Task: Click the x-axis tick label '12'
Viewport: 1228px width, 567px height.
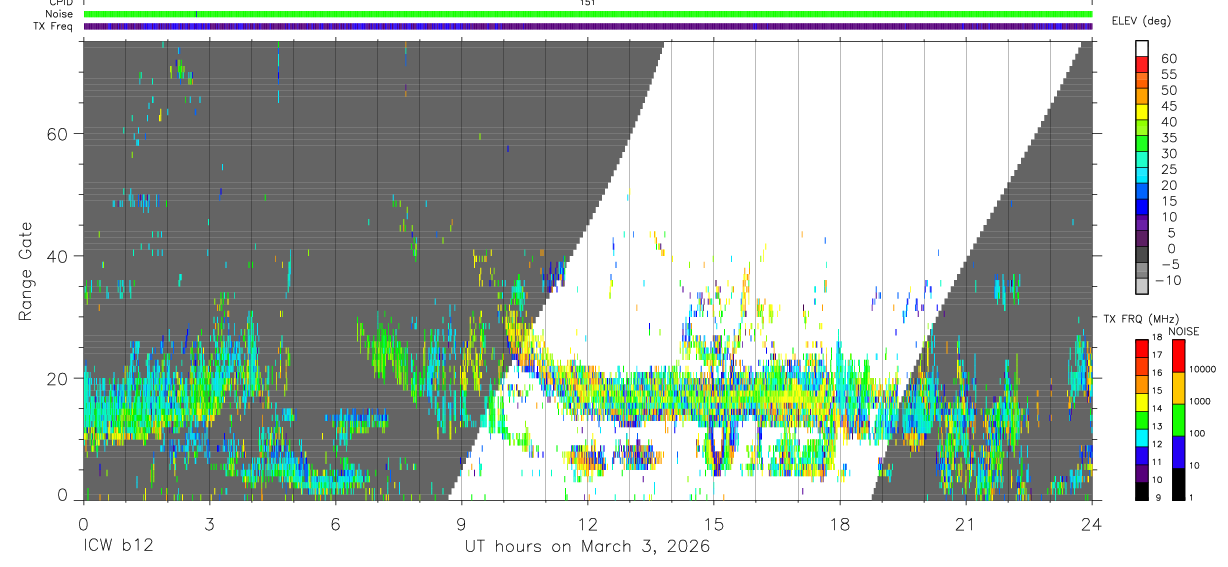Action: [587, 523]
